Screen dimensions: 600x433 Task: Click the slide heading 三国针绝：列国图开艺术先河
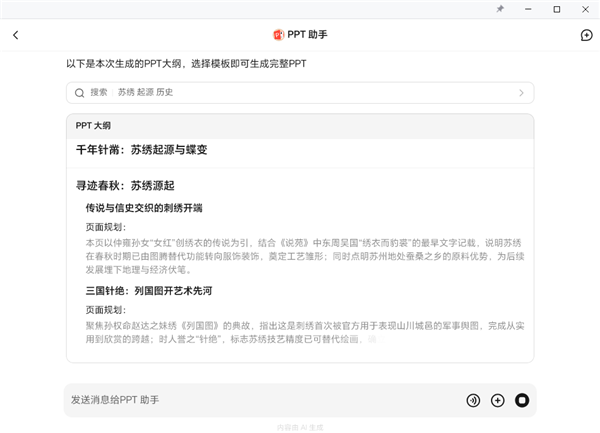point(148,291)
